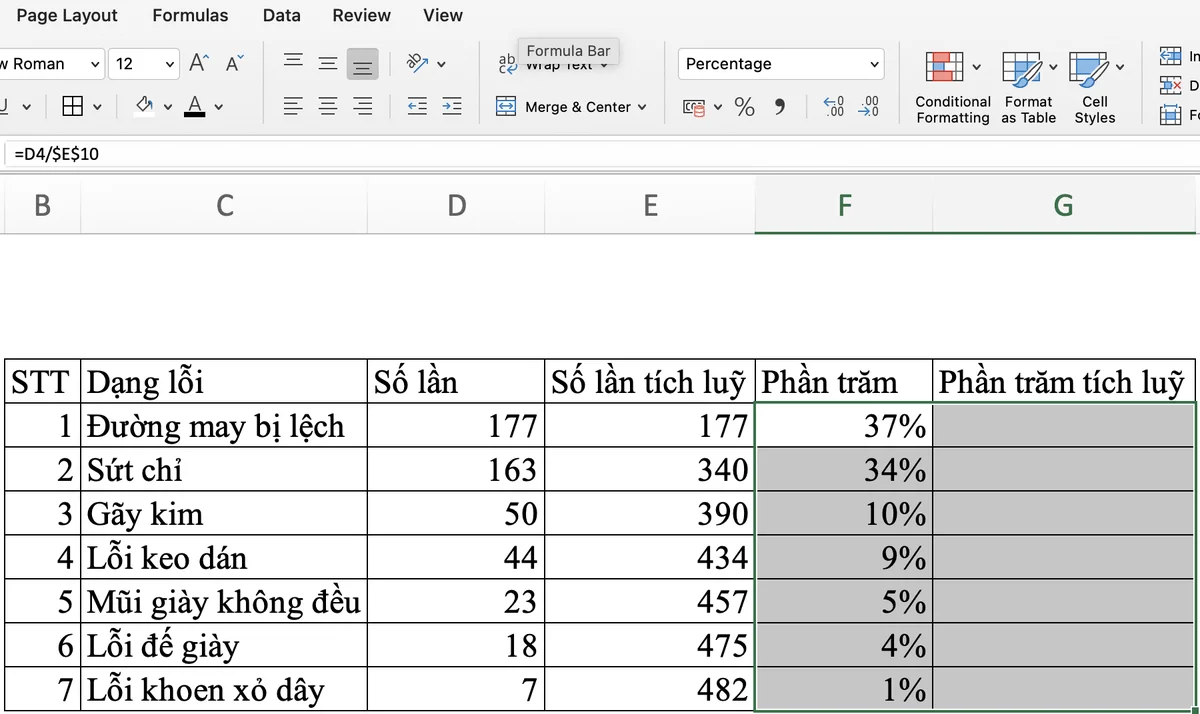This screenshot has width=1200, height=714.
Task: Expand the orientation dropdown arrow
Action: point(441,64)
